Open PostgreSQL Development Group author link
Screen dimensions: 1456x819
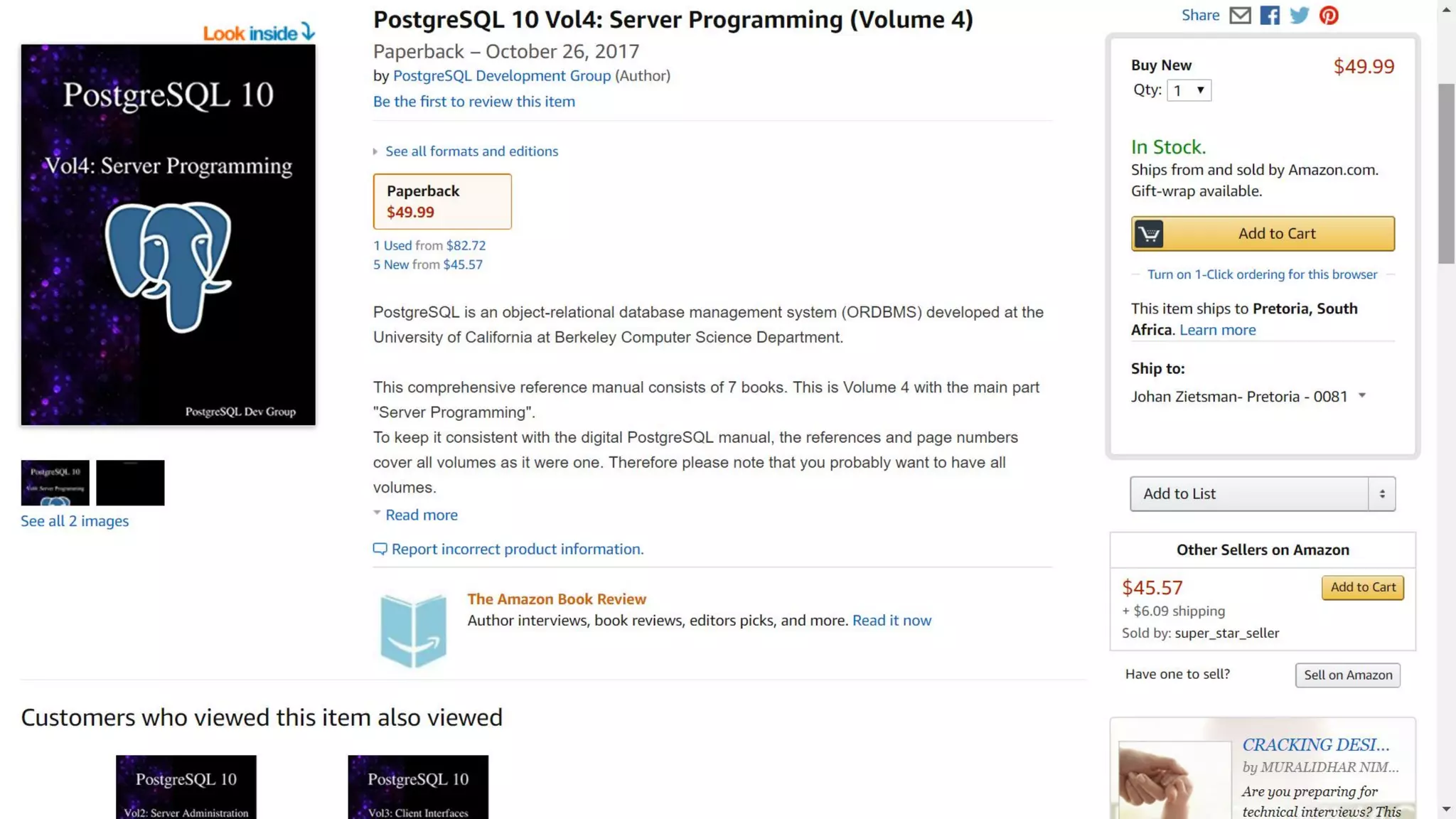click(501, 75)
